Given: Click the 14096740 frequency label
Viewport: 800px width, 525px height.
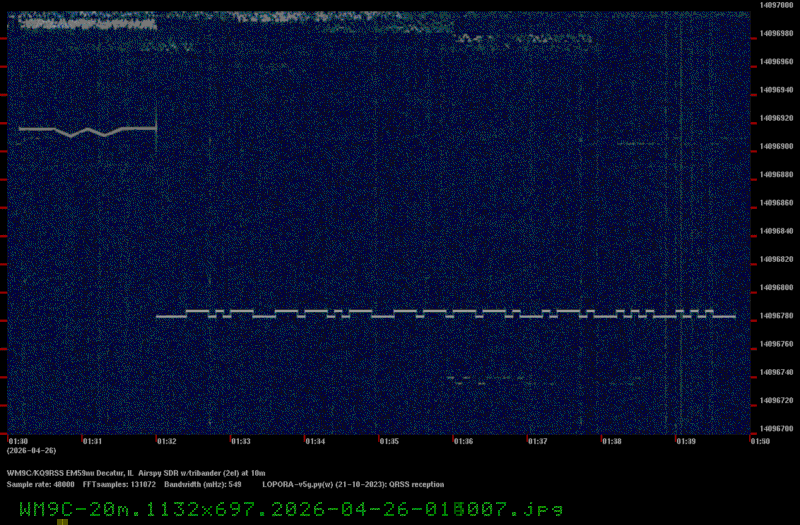Looking at the screenshot, I should tap(777, 372).
